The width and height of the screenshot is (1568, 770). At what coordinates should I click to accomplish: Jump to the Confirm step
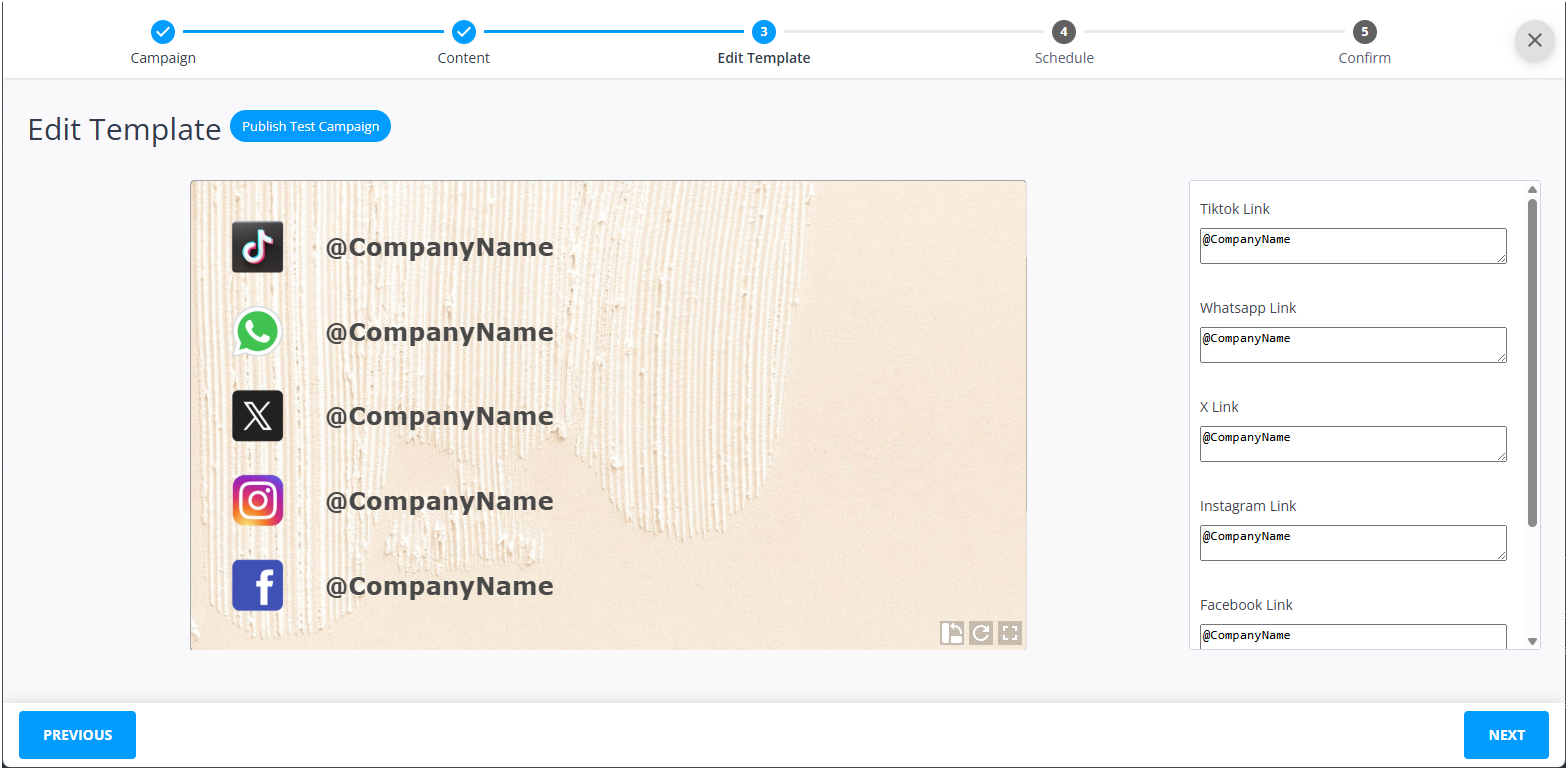(x=1364, y=32)
